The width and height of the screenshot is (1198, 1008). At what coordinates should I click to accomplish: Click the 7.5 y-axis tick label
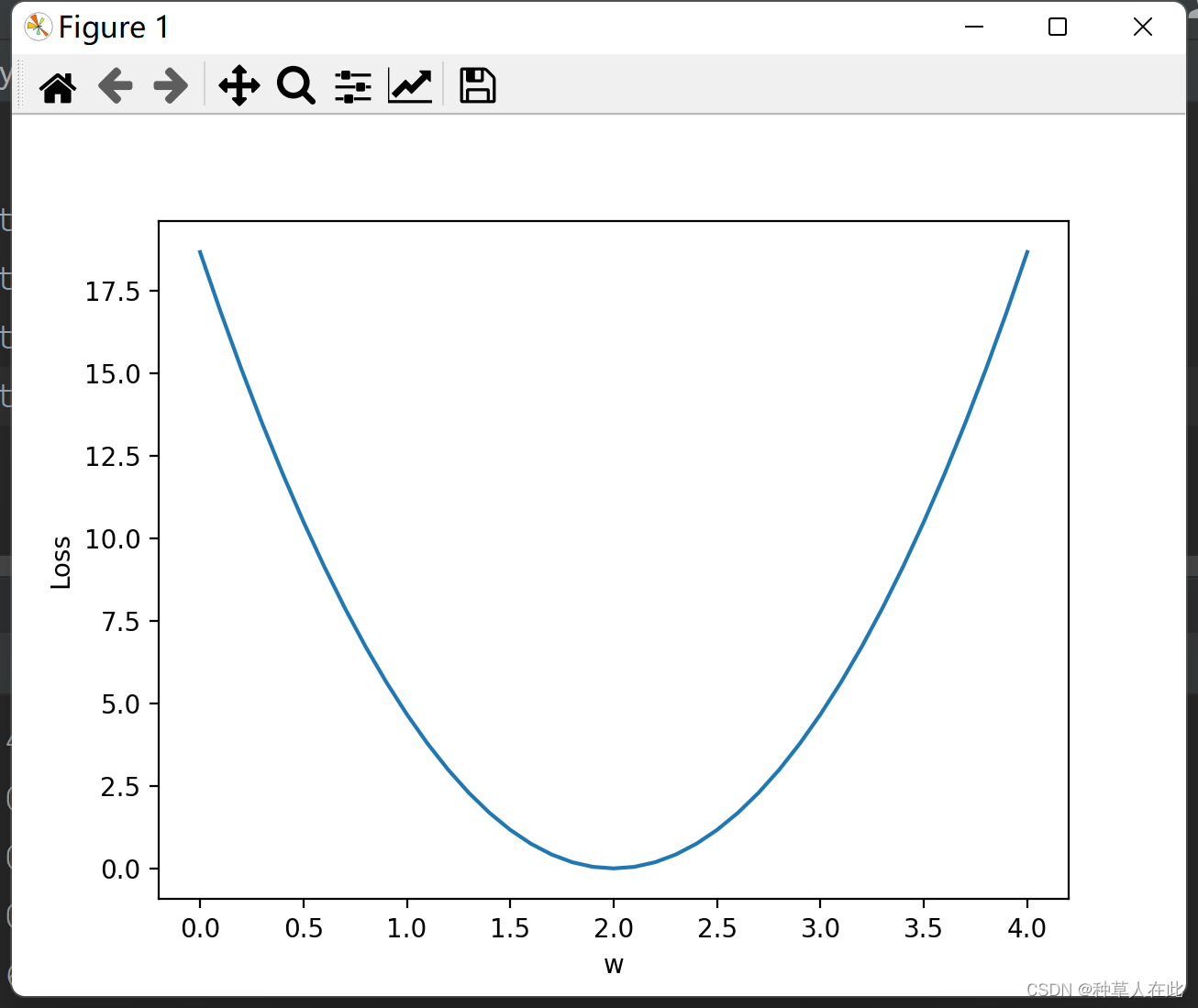pos(120,622)
